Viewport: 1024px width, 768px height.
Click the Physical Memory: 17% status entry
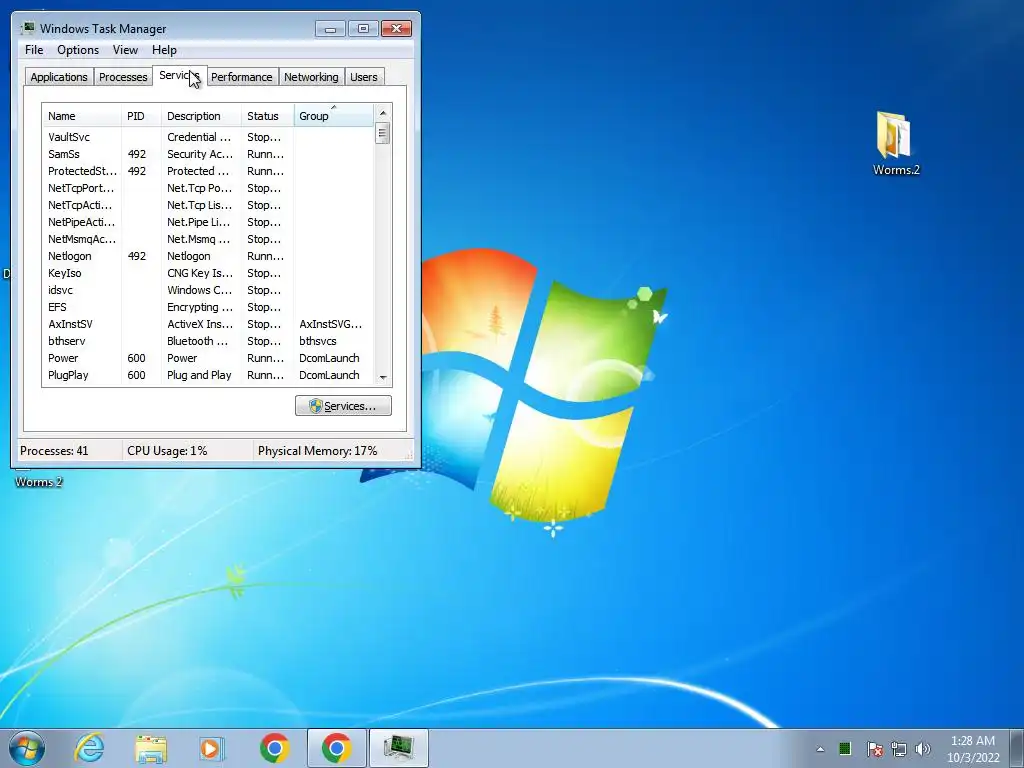[317, 451]
